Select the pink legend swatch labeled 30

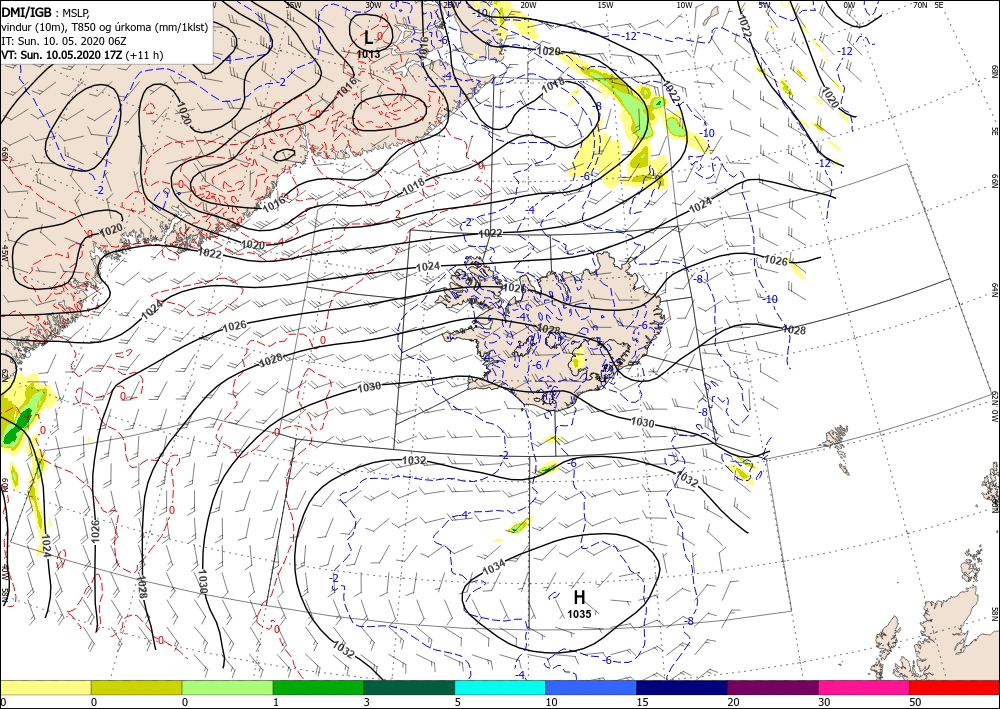[x=864, y=687]
